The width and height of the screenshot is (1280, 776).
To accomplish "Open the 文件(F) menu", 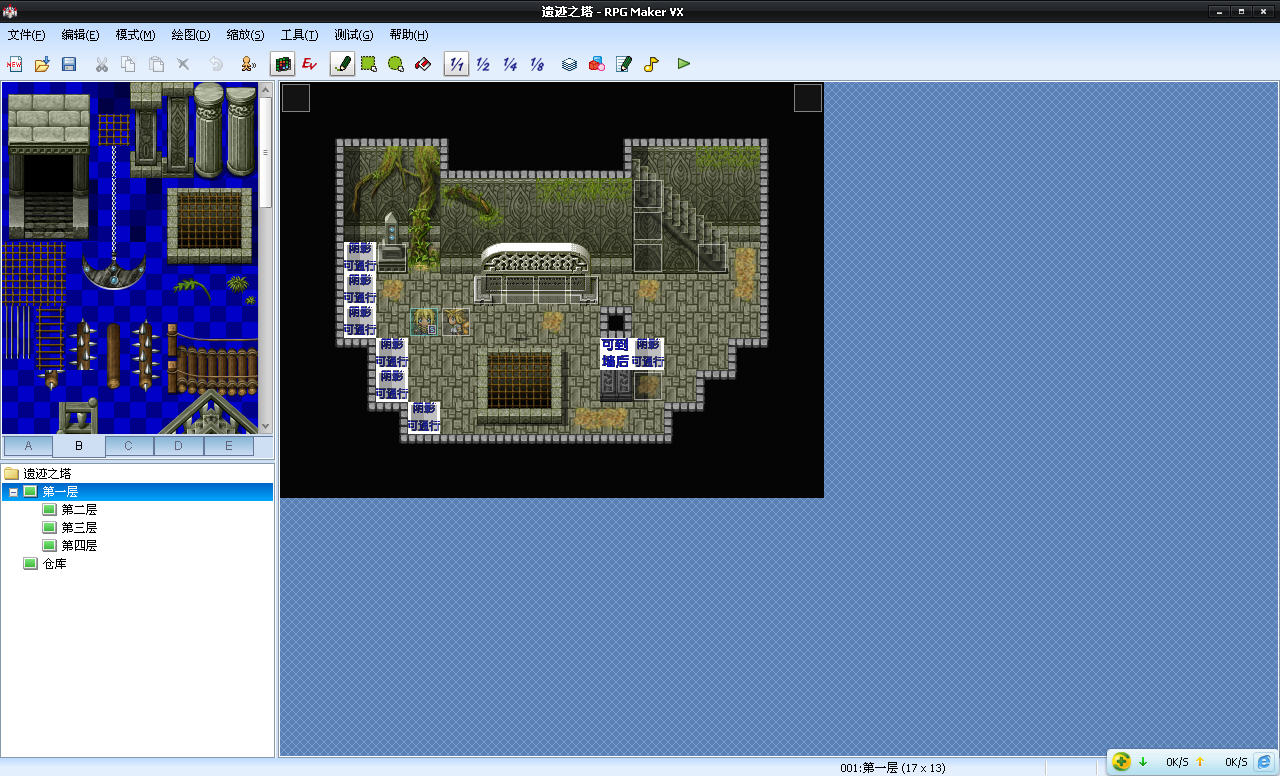I will click(26, 35).
